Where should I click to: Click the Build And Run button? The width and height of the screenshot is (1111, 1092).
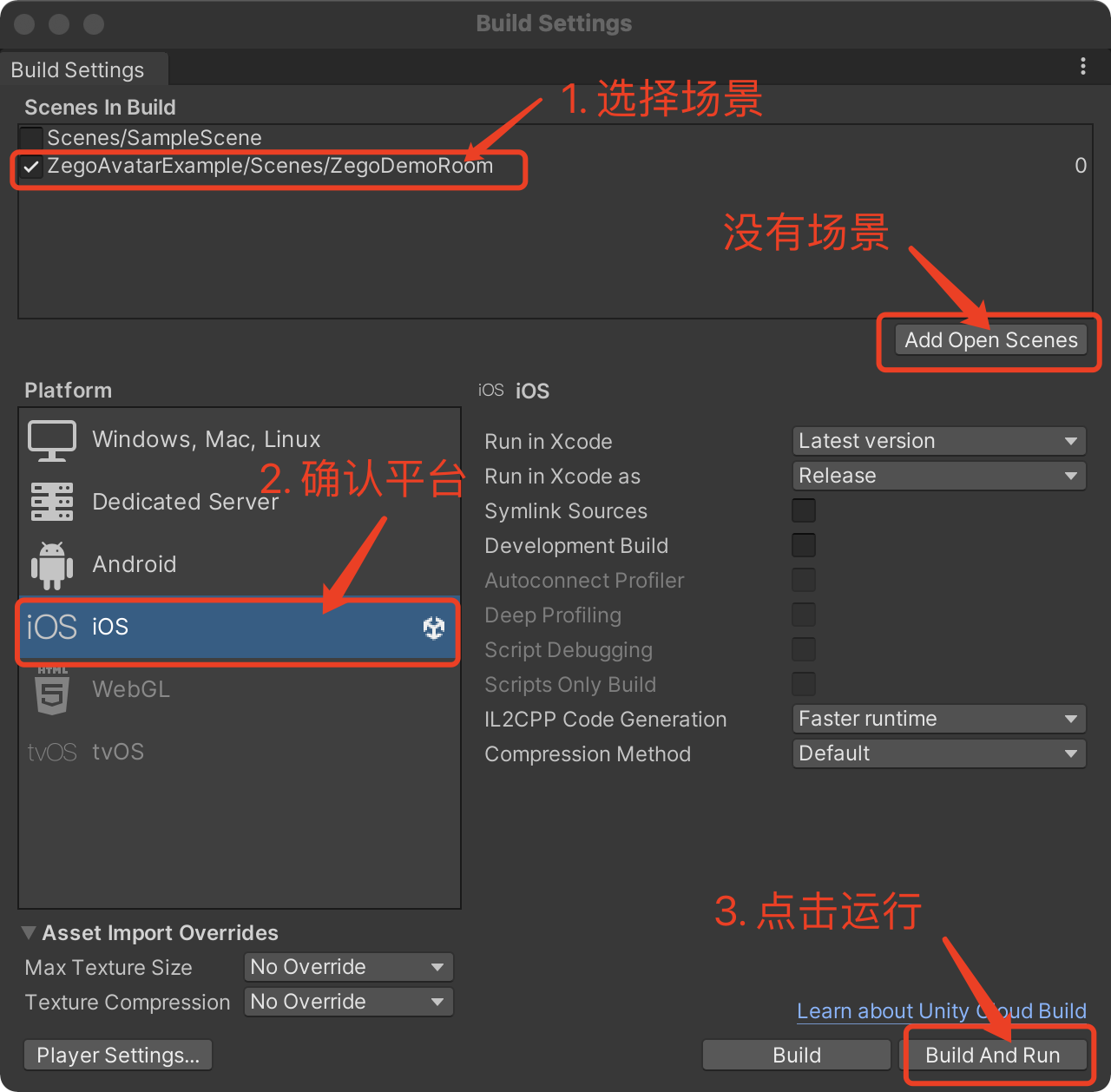point(993,1056)
